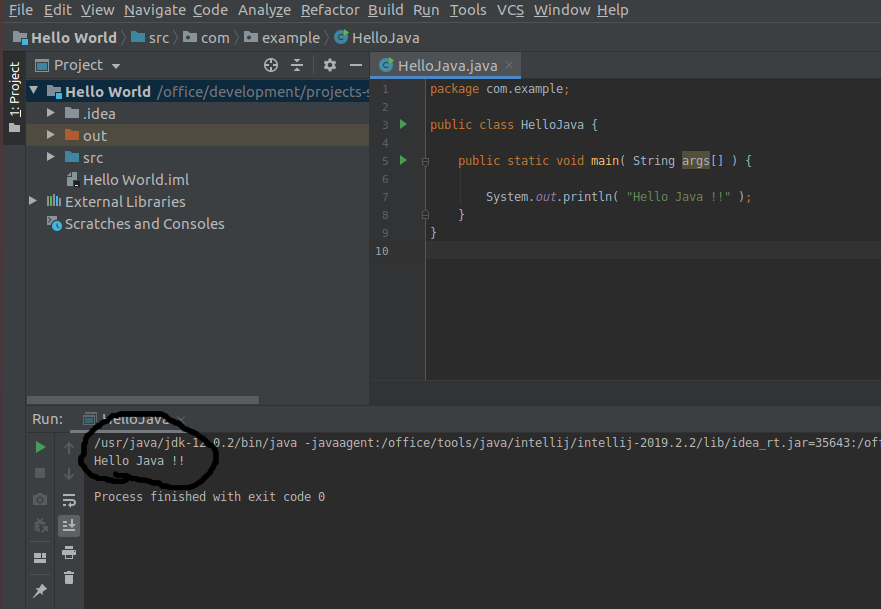Open the VCS menu
The width and height of the screenshot is (881, 609).
click(510, 10)
